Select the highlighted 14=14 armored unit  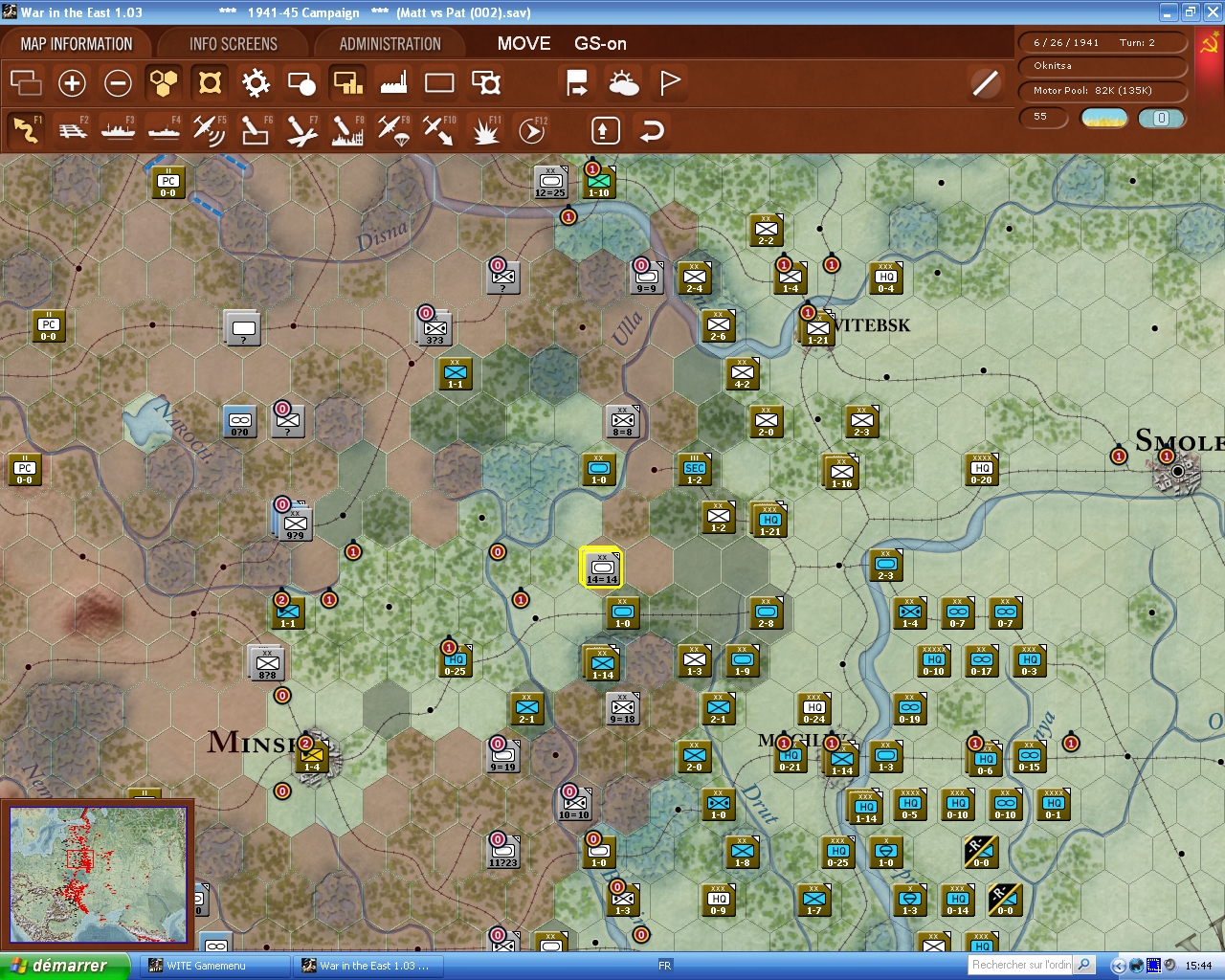tap(602, 567)
